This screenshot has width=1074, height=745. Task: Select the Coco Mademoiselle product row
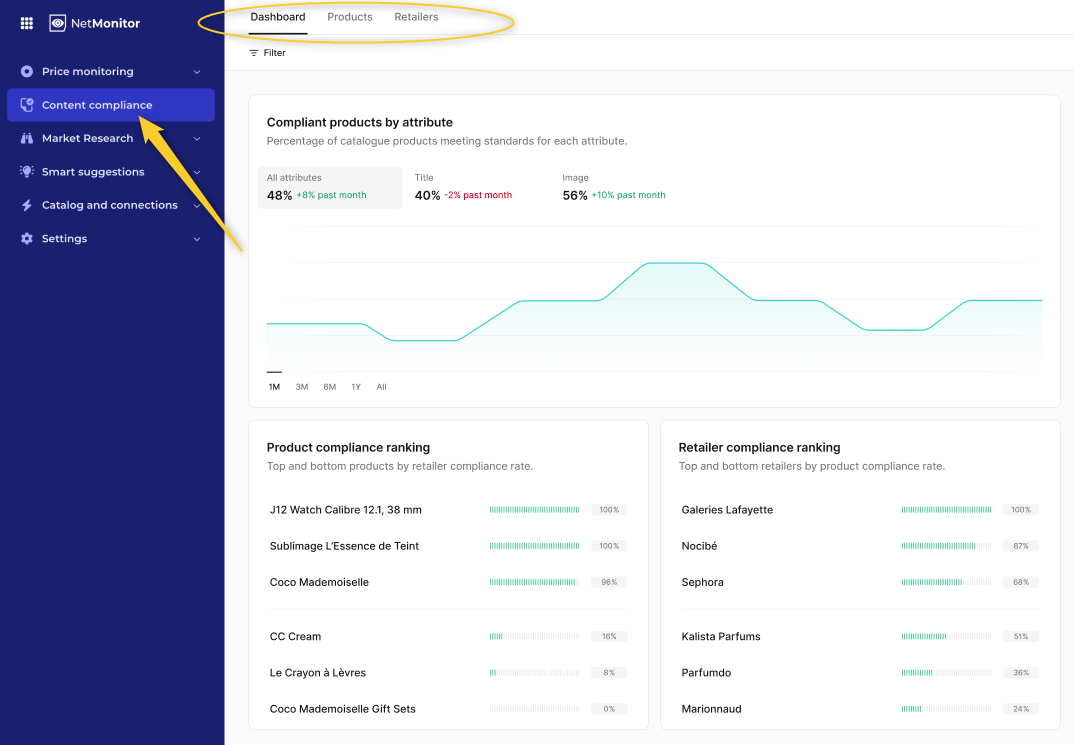pos(319,582)
